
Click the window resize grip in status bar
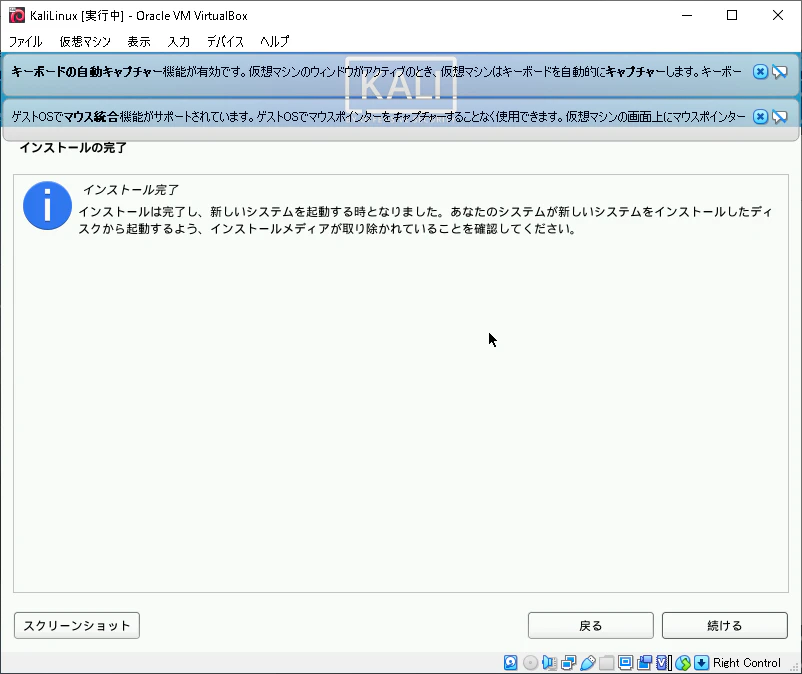pyautogui.click(x=794, y=667)
